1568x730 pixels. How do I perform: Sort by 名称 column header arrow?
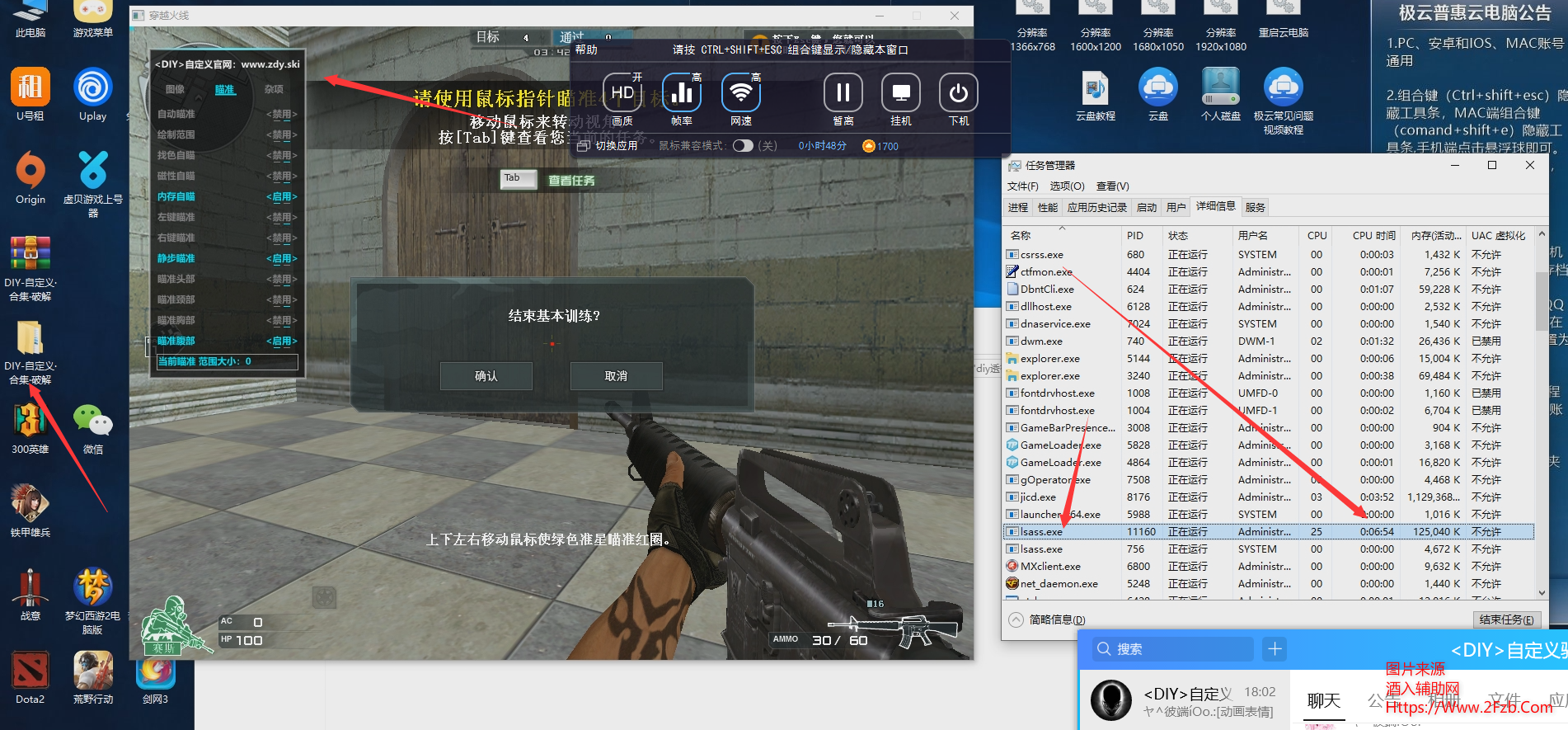tap(1063, 228)
